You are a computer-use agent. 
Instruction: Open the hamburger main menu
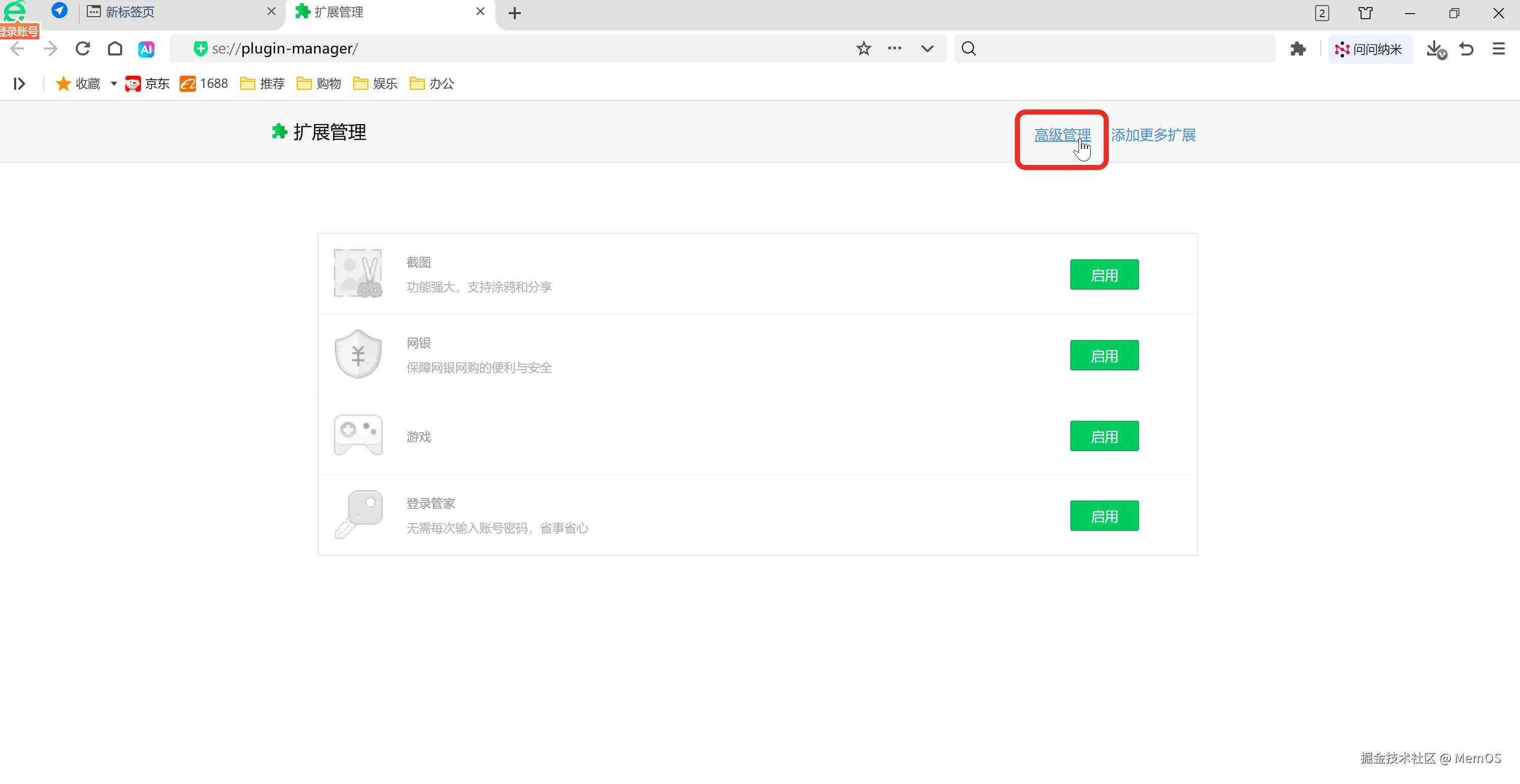point(1498,48)
